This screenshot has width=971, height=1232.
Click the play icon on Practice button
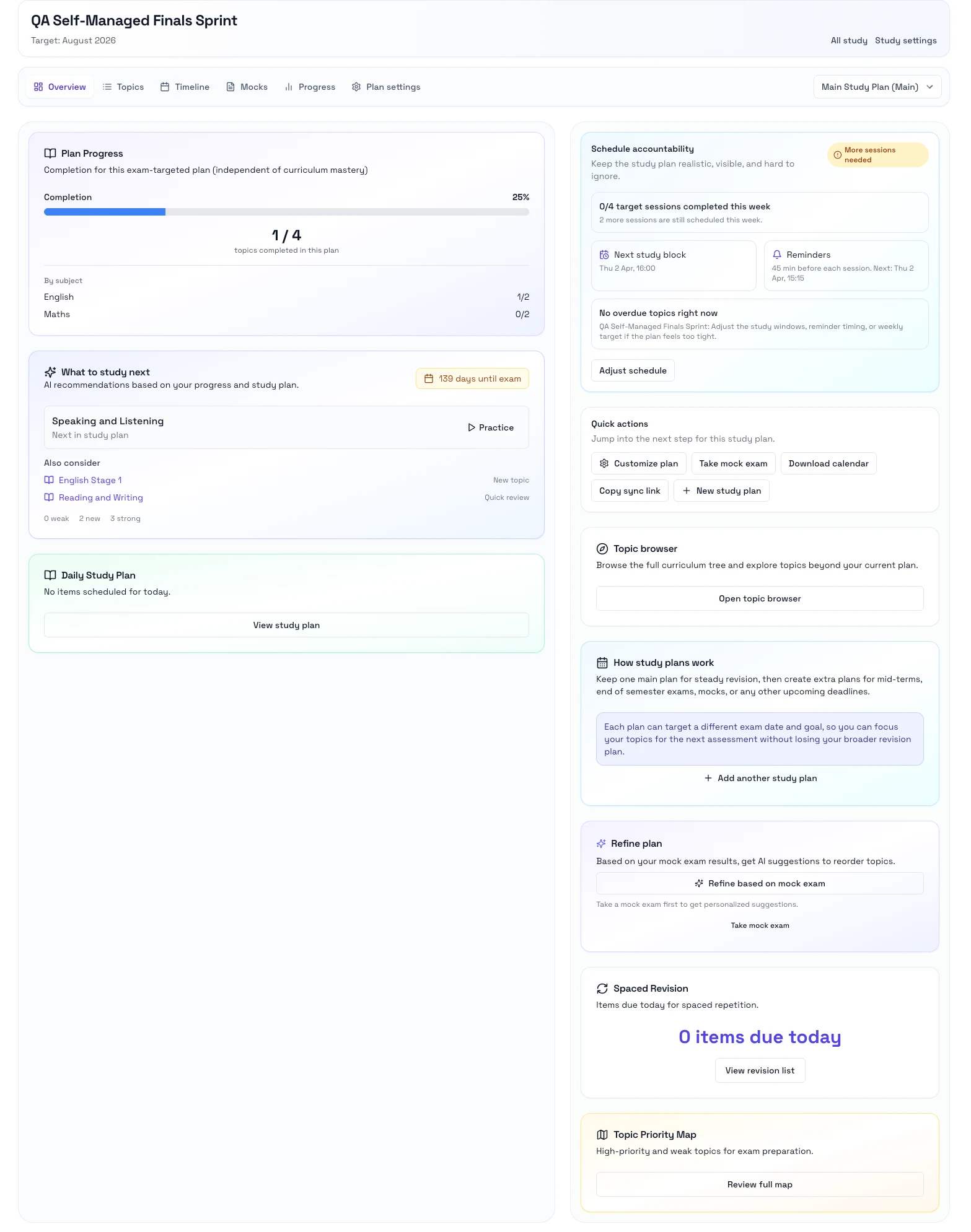pos(472,427)
